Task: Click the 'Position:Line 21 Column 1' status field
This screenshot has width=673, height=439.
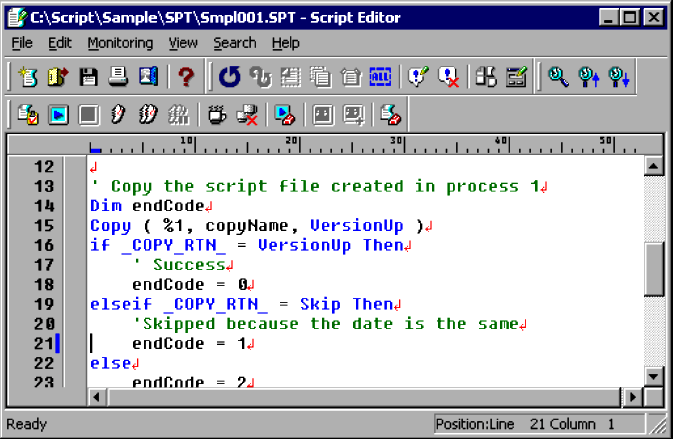Action: (539, 424)
